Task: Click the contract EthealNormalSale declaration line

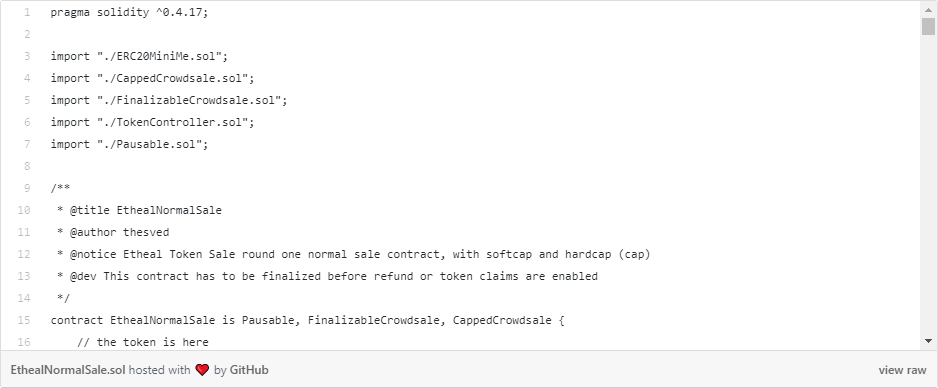Action: point(307,320)
